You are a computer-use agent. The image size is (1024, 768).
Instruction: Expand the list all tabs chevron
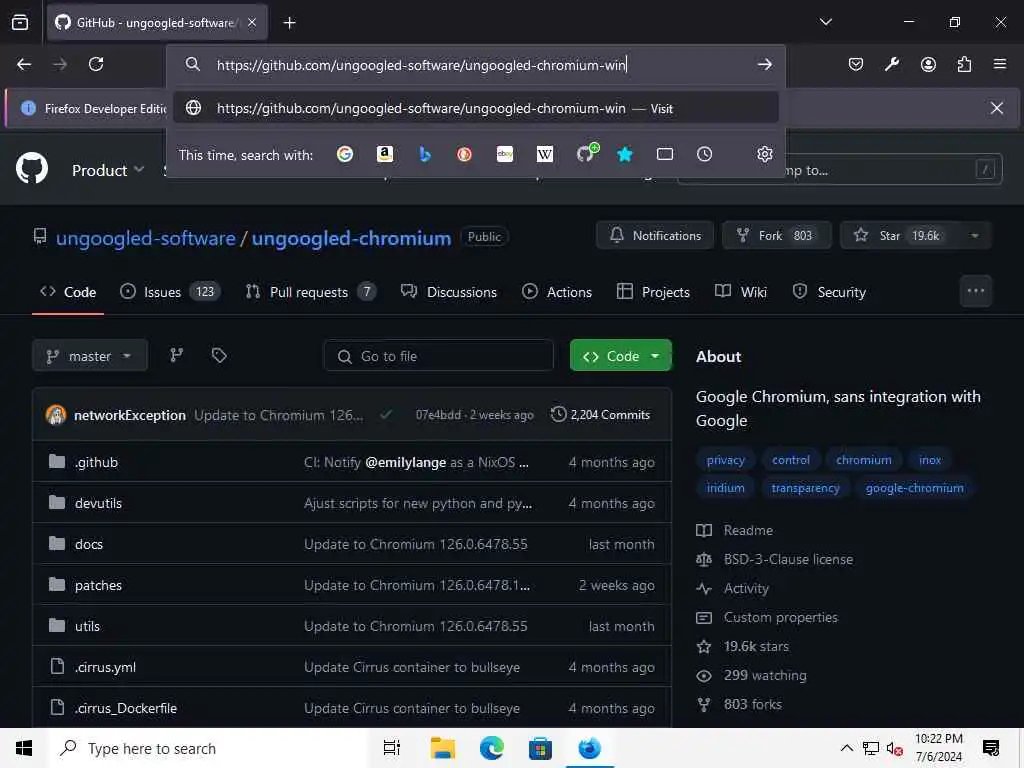pos(825,22)
